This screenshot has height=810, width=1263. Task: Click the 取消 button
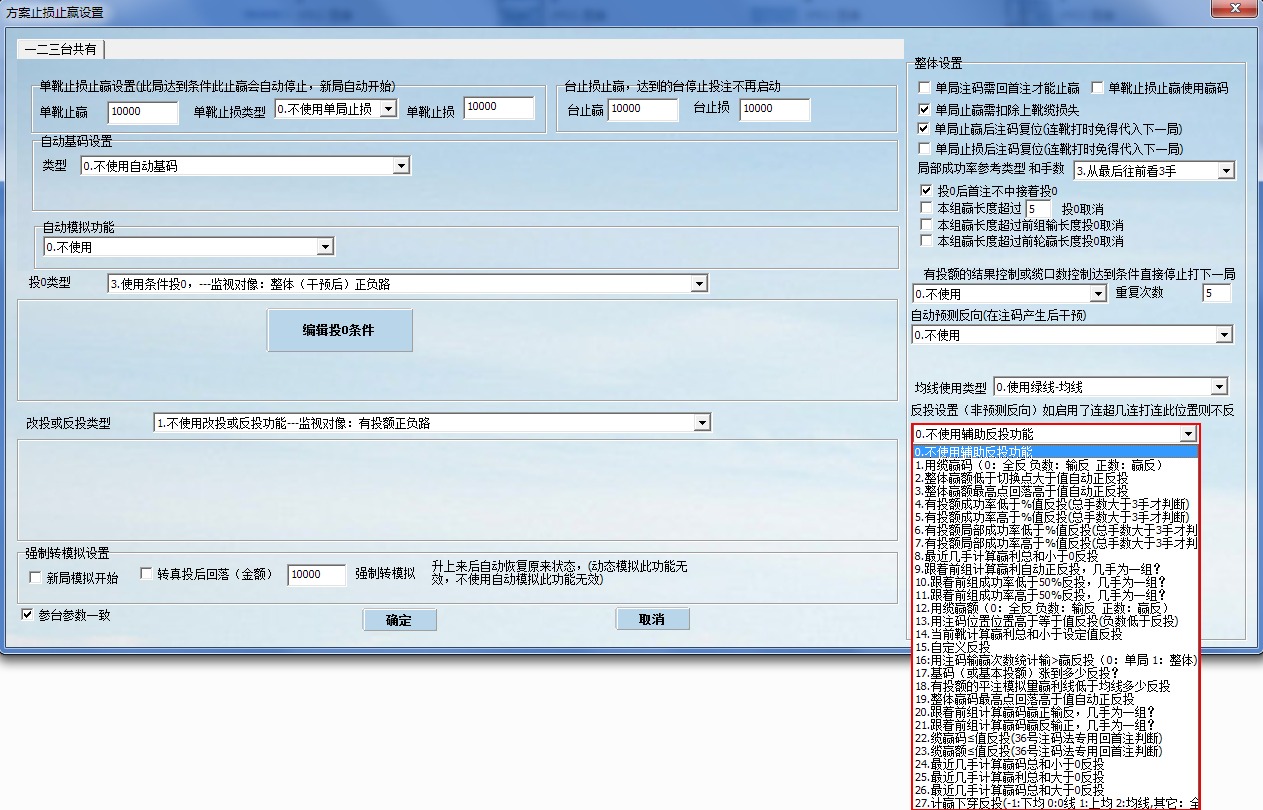(x=652, y=620)
